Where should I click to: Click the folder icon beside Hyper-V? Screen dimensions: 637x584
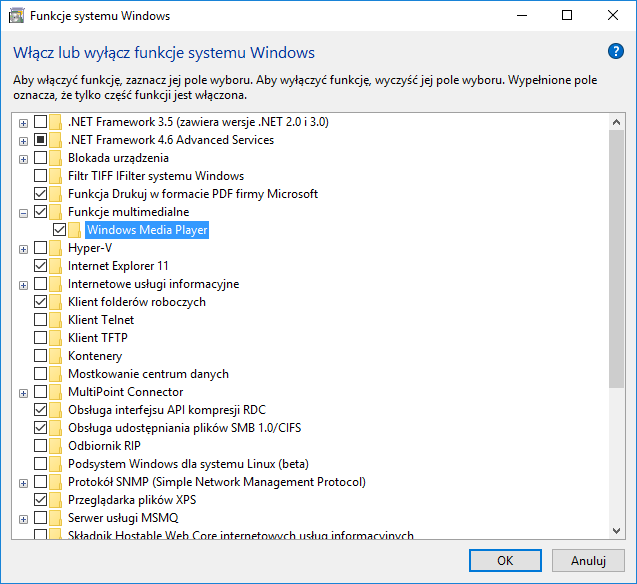click(x=55, y=248)
